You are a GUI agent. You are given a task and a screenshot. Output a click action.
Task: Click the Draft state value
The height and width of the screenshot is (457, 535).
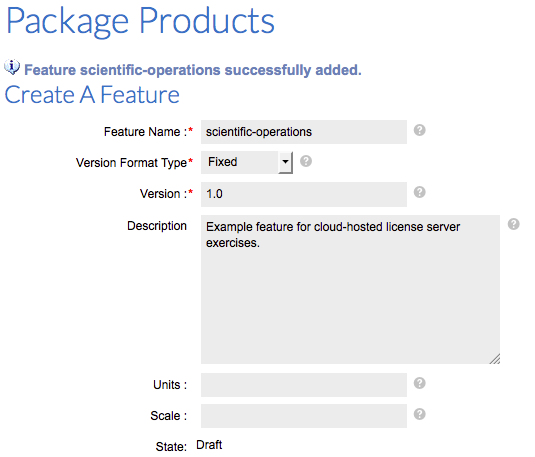[209, 445]
